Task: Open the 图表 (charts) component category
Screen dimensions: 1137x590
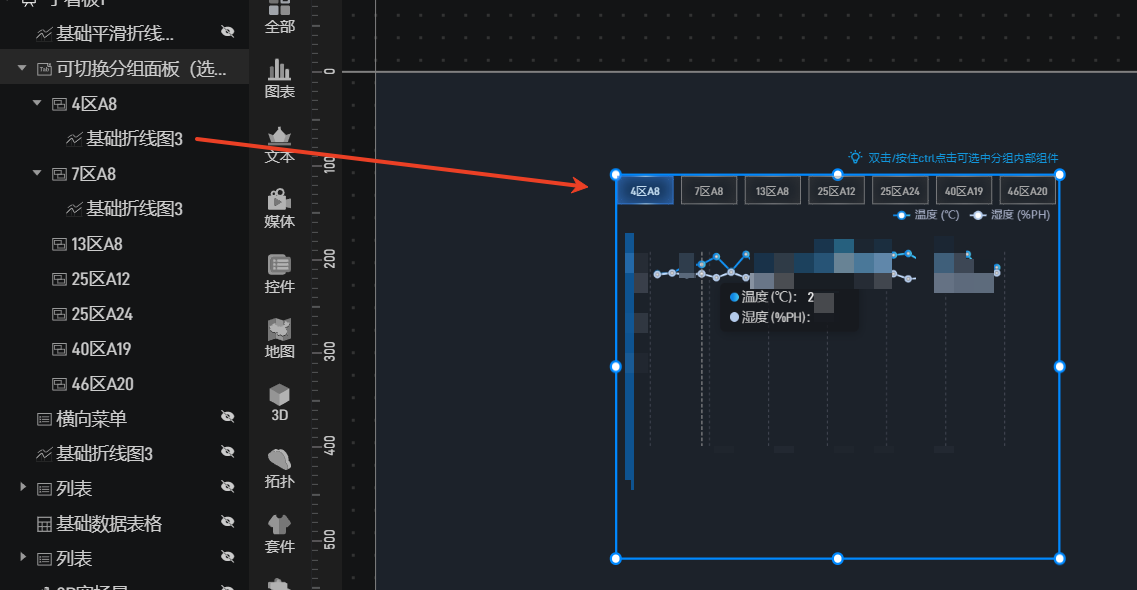Action: tap(279, 79)
